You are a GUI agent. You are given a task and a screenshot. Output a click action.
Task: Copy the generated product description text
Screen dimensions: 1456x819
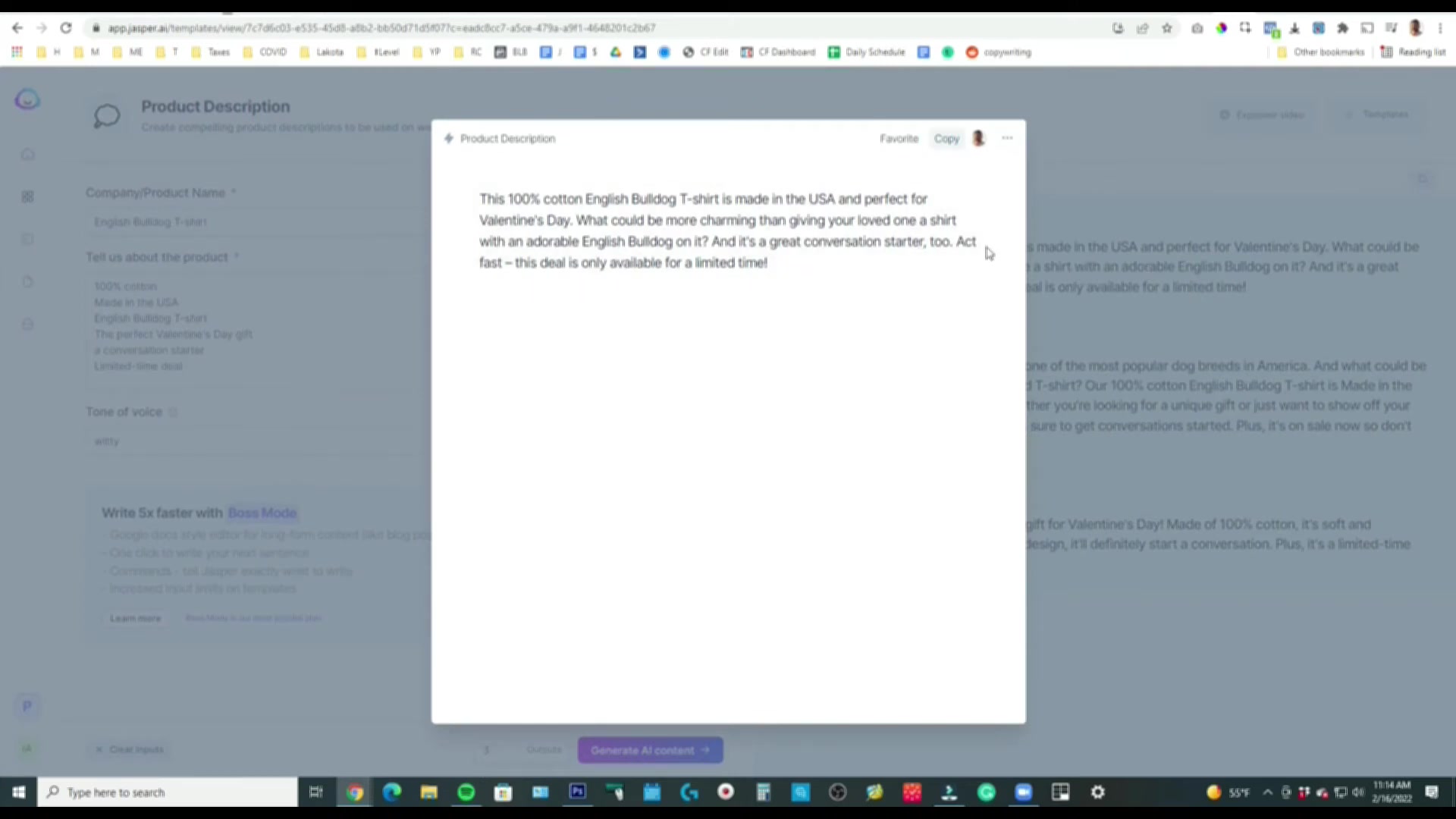[x=946, y=139]
